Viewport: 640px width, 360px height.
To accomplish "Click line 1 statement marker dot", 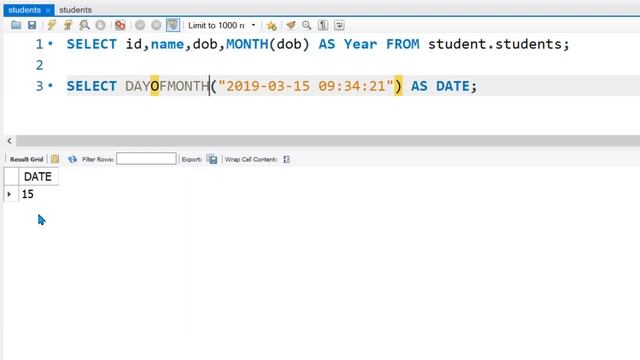I will pos(50,43).
